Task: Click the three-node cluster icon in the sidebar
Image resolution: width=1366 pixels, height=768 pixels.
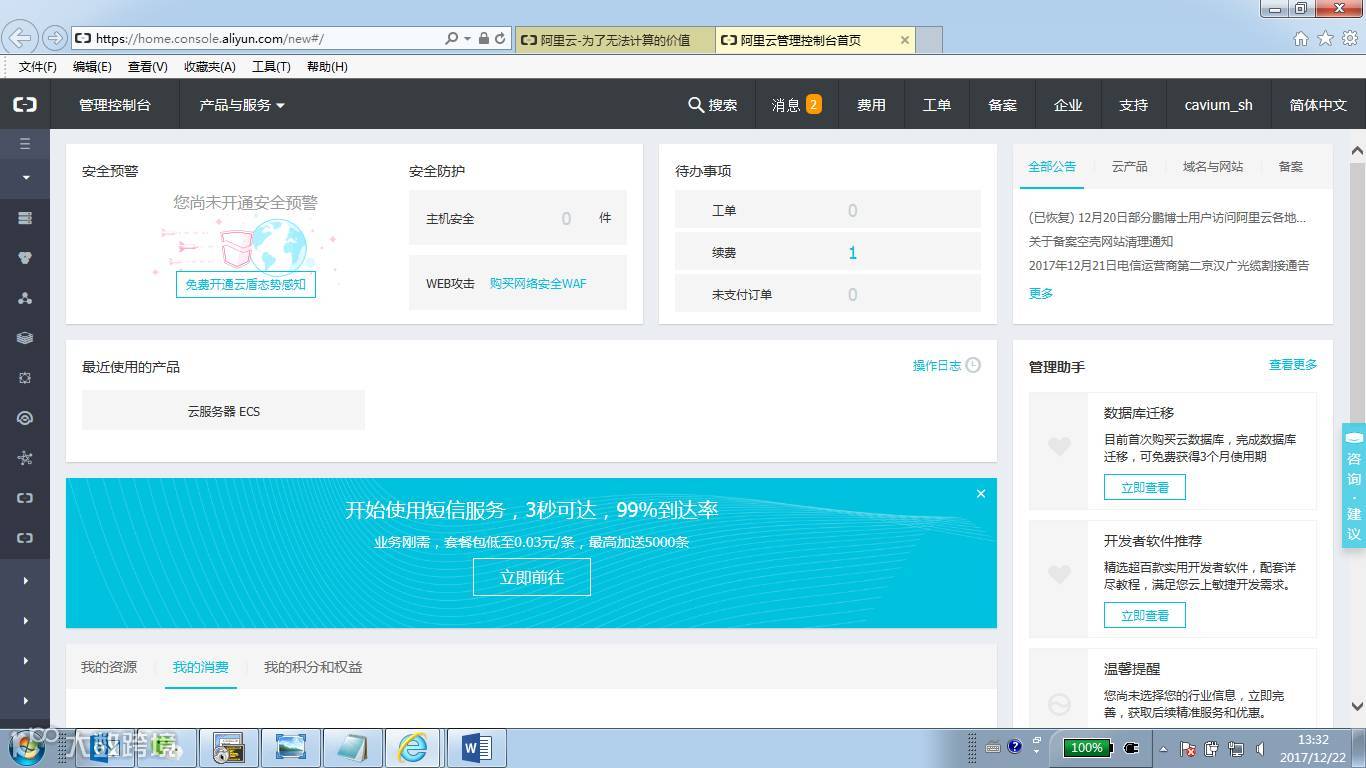Action: (25, 298)
